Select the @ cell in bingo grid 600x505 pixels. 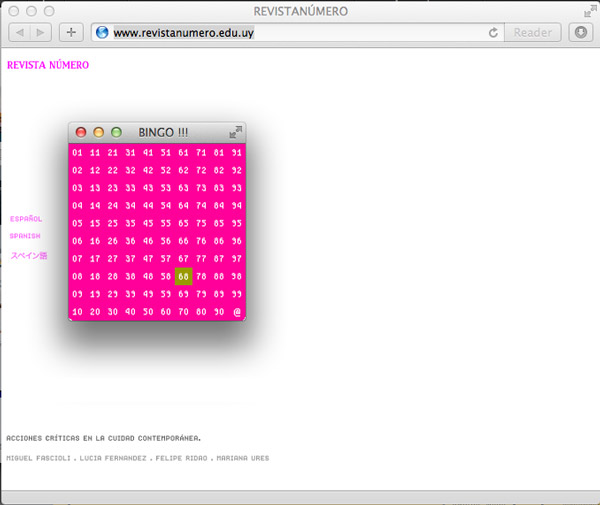237,312
